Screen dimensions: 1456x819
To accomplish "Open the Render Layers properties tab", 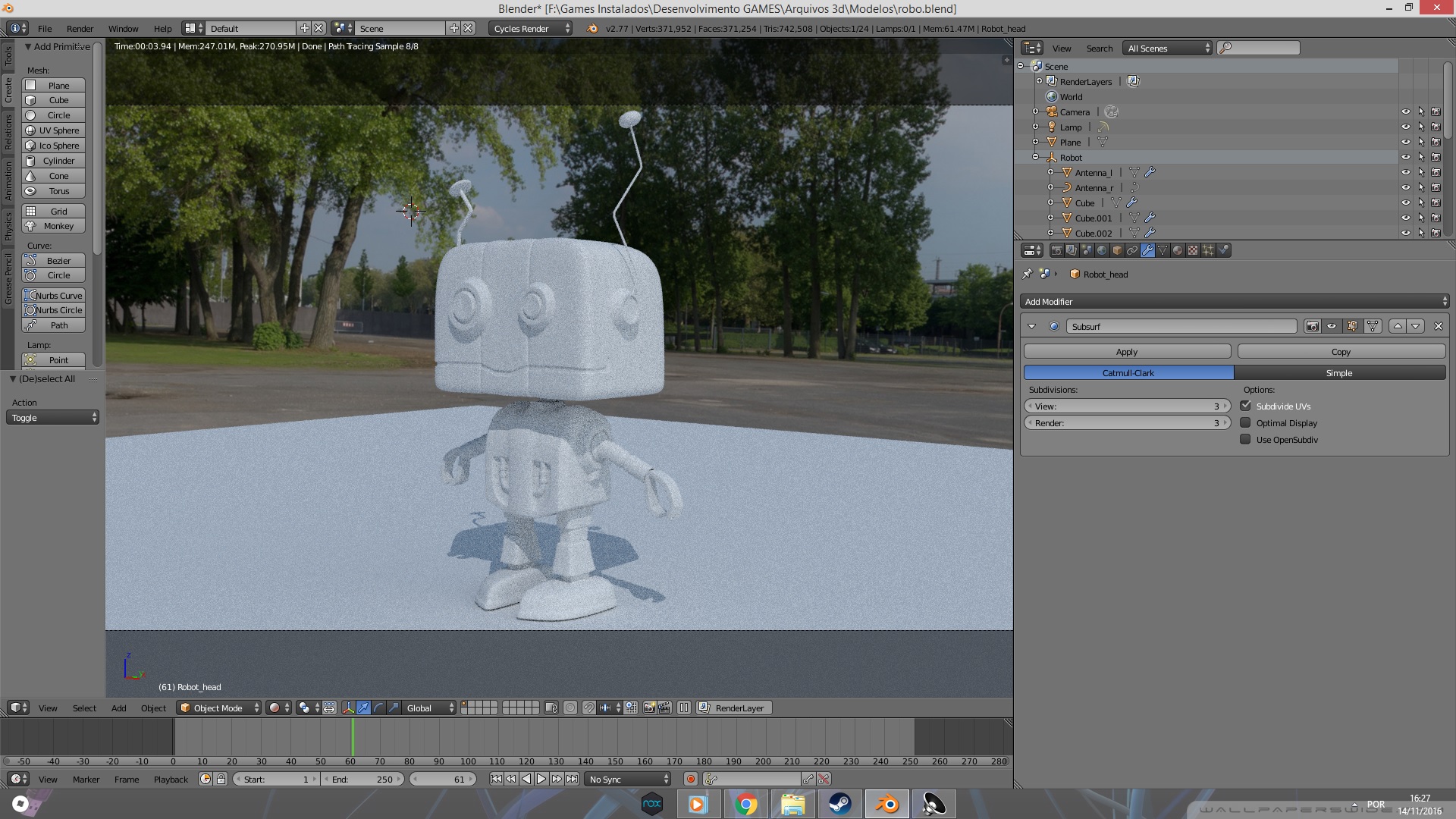I will [x=1072, y=250].
